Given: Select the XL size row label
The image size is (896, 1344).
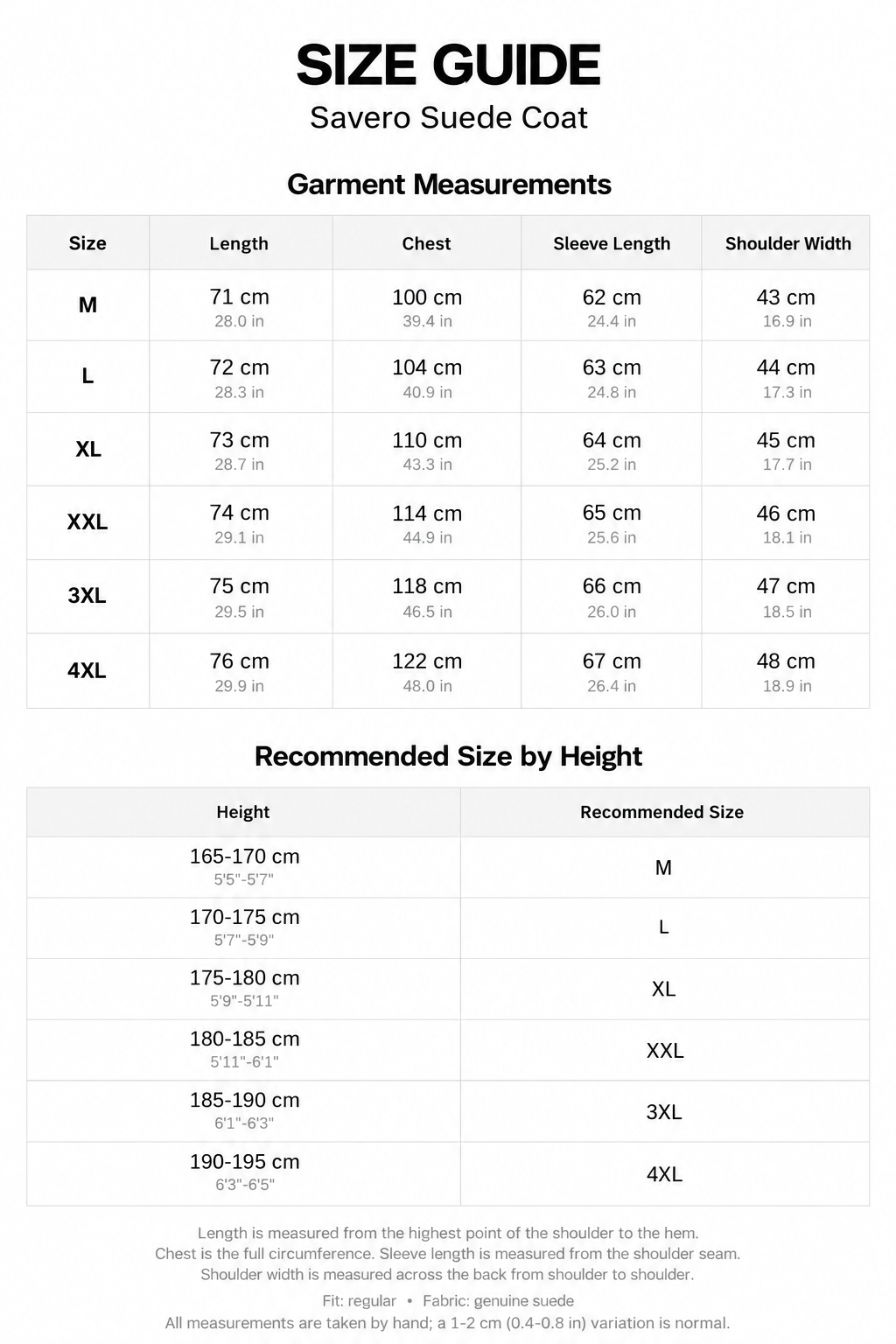Looking at the screenshot, I should tap(87, 449).
